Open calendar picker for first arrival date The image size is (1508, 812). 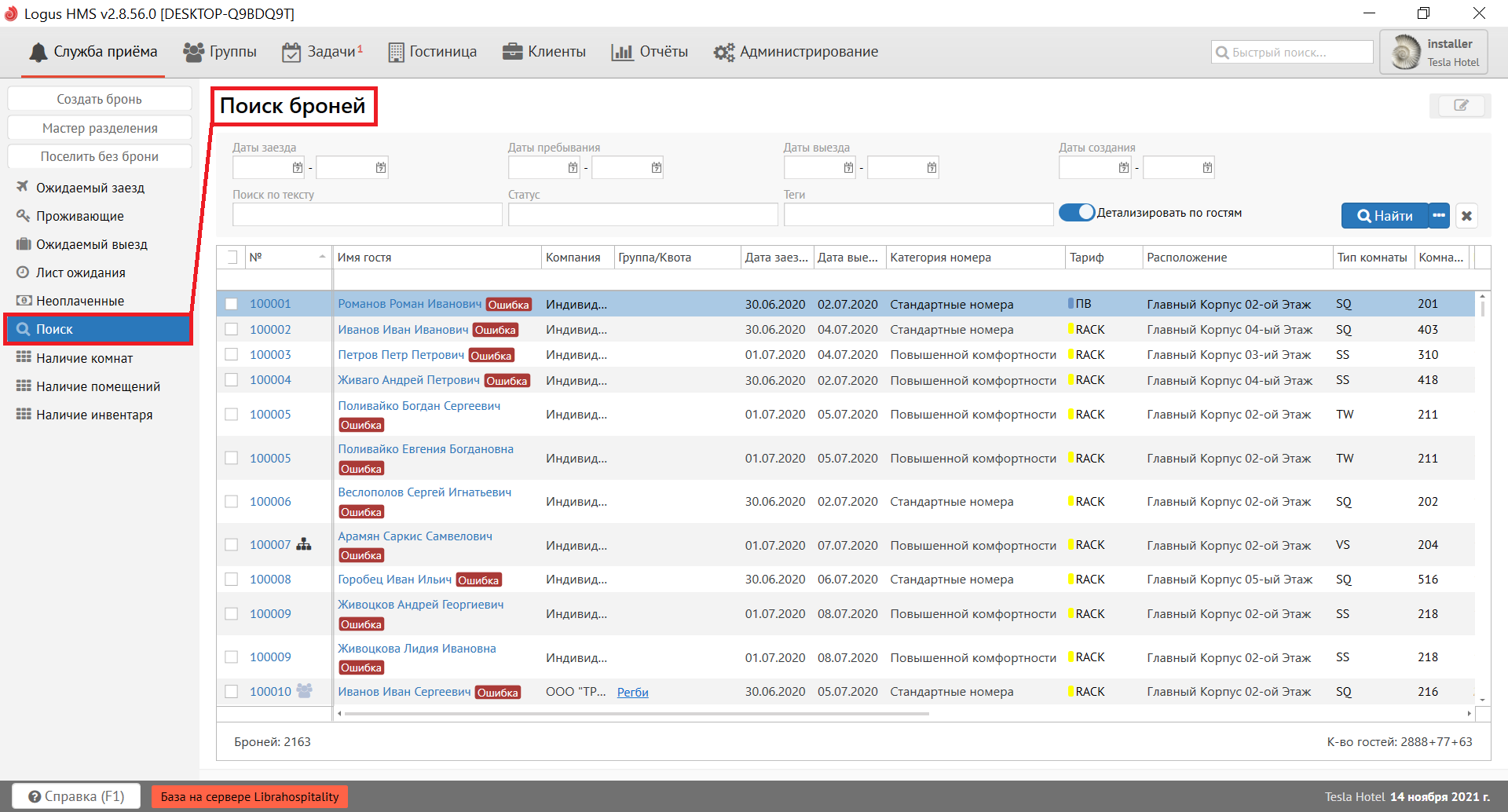click(298, 167)
